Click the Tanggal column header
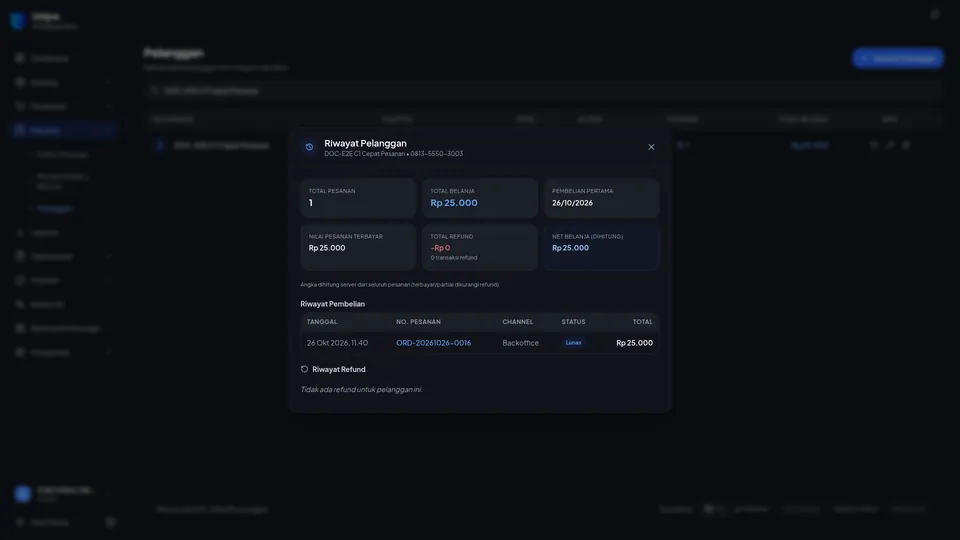The image size is (960, 540). (x=322, y=322)
